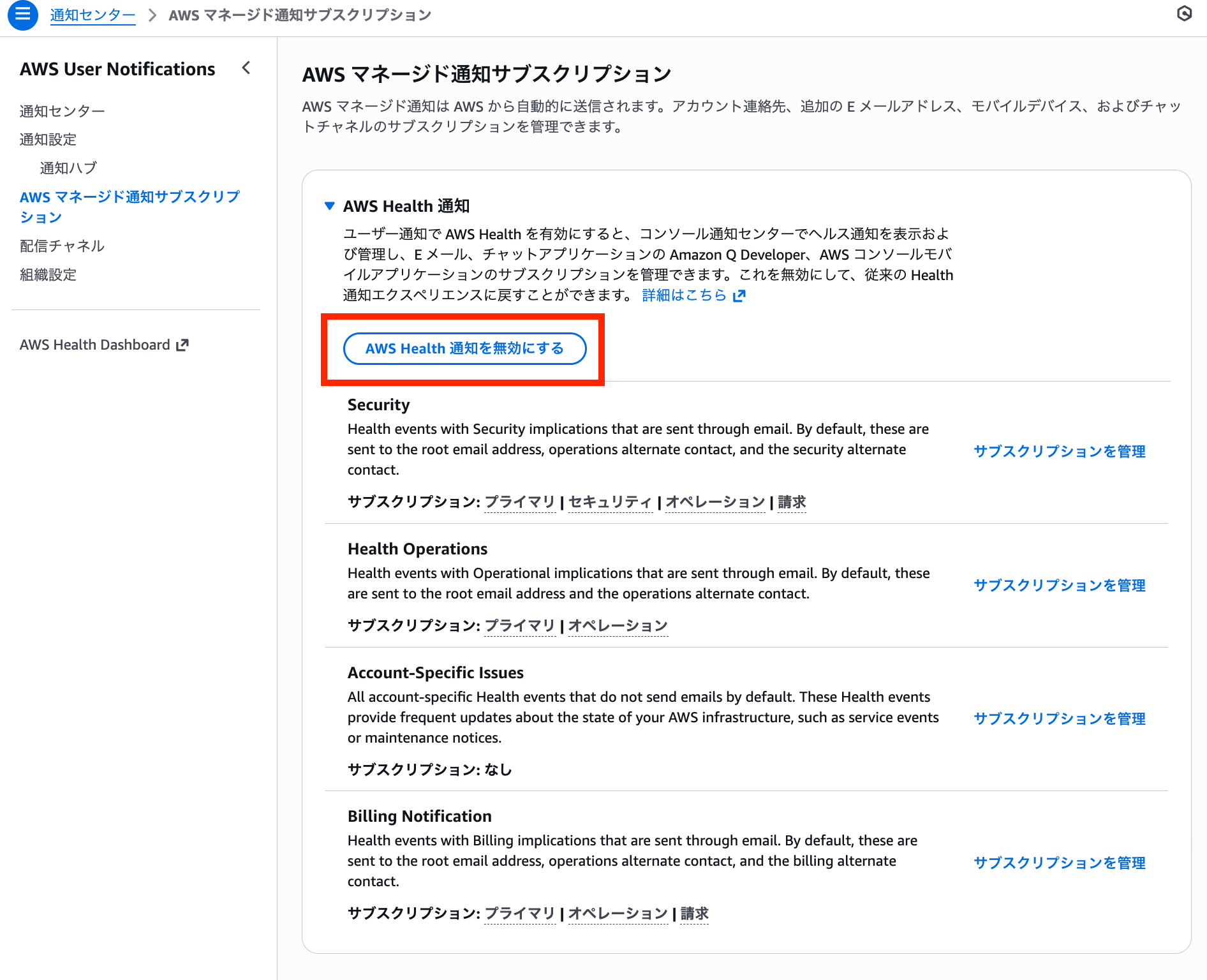Screen dimensions: 1207x980
Task: Open the AWS Health Dashboard link
Action: (x=96, y=345)
